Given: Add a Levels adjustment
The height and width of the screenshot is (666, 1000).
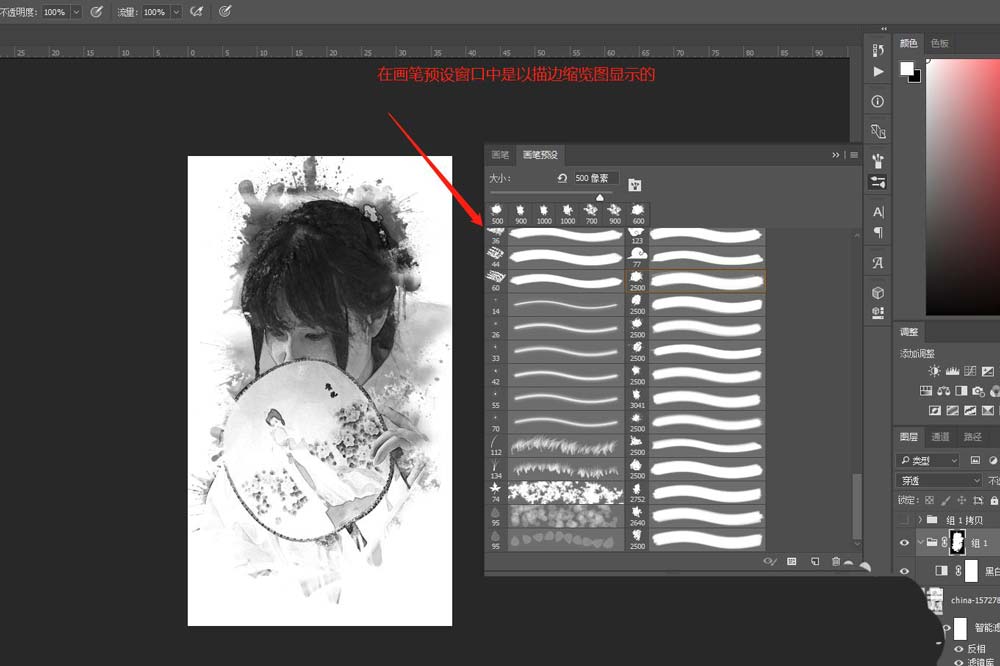Looking at the screenshot, I should 952,371.
